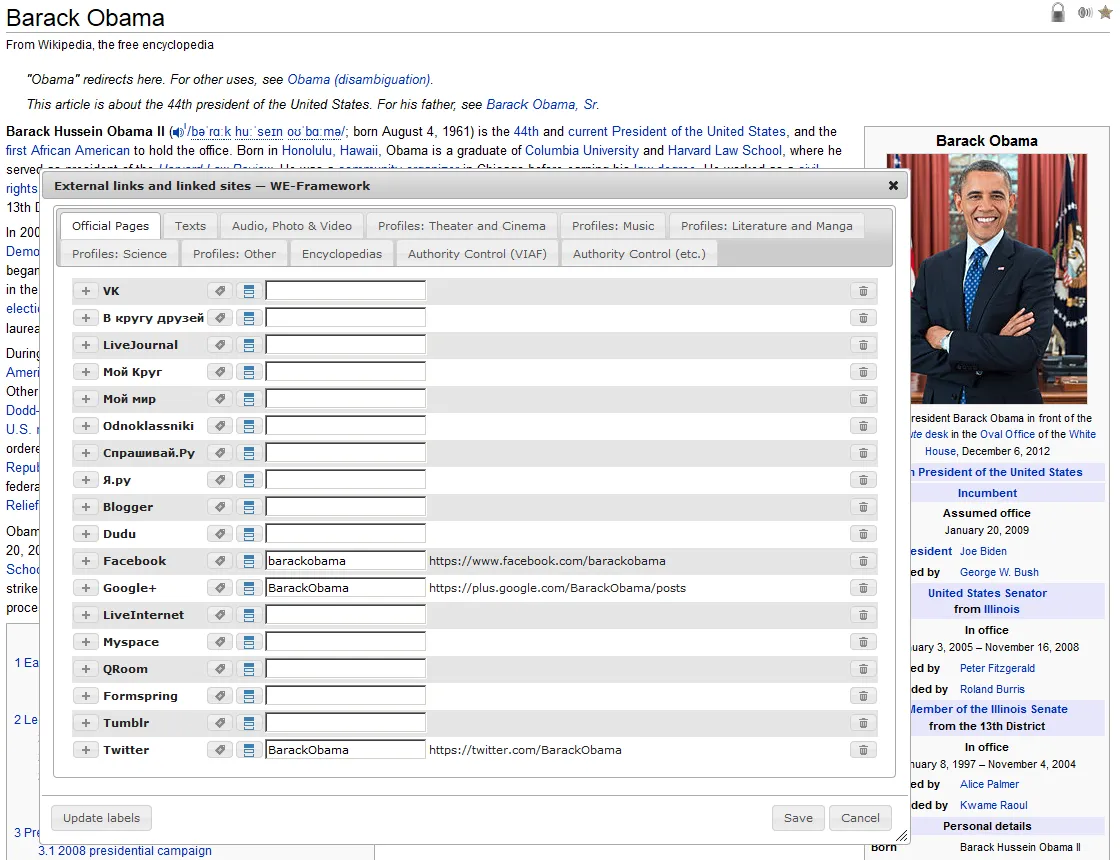1120x860 pixels.
Task: Click the trash icon in the LiveInternet row
Action: point(863,615)
